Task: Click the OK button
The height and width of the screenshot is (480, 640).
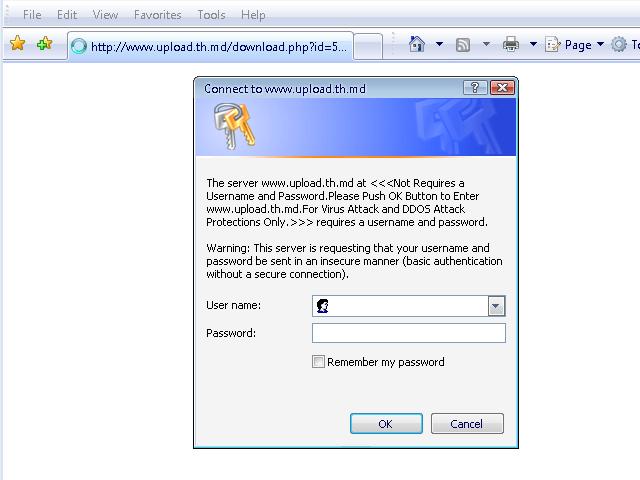Action: [x=386, y=424]
